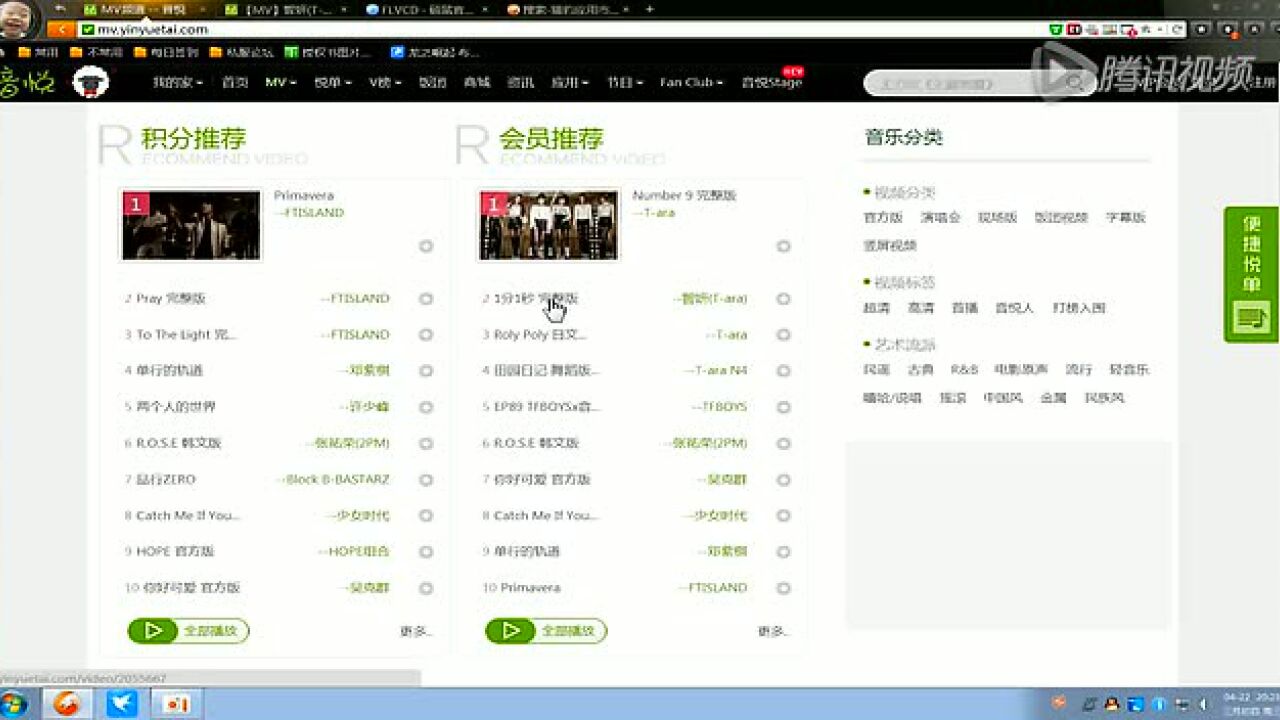
Task: Open the 民族风 genre link
Action: pos(1105,398)
